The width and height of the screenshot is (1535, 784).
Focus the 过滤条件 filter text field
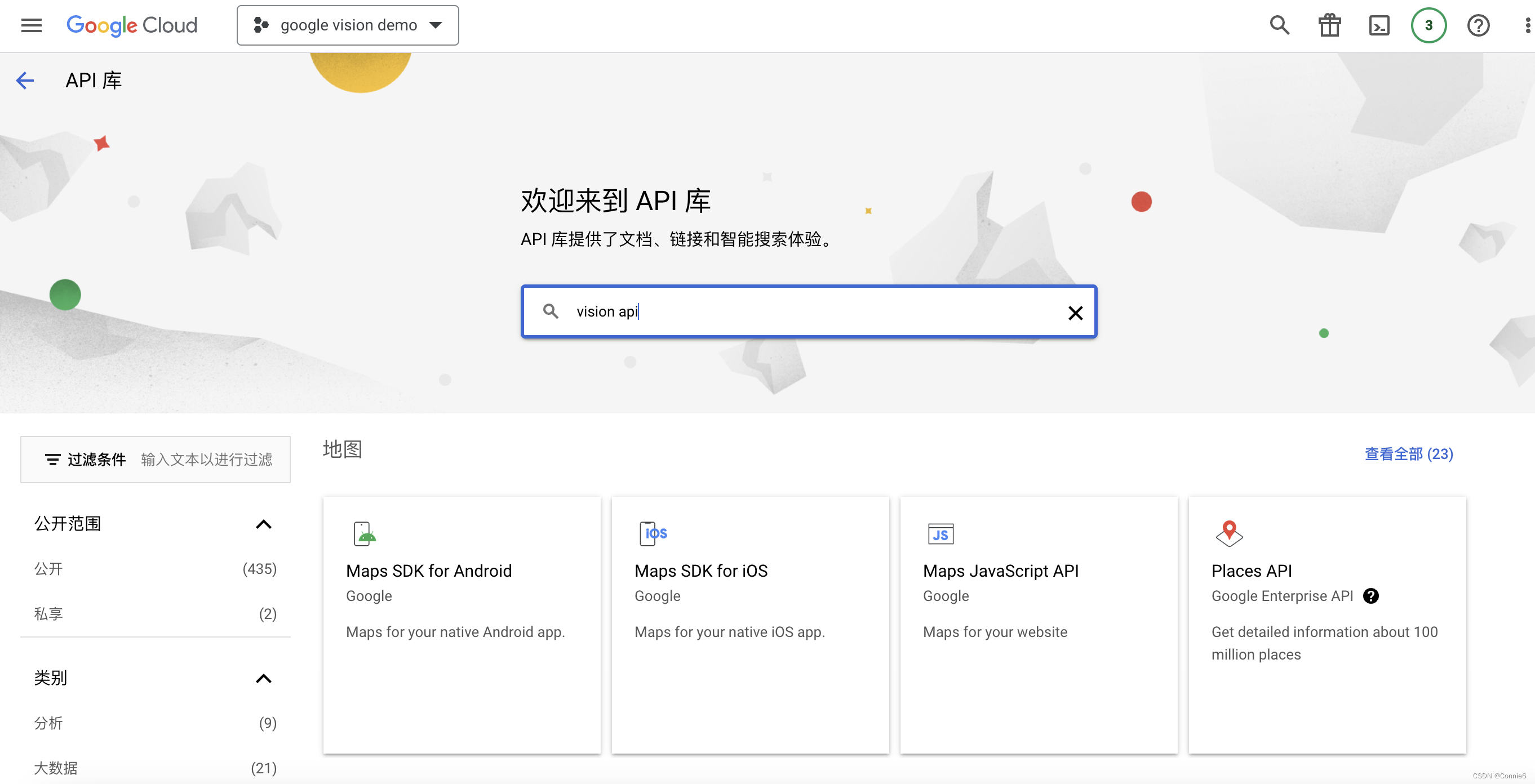206,460
